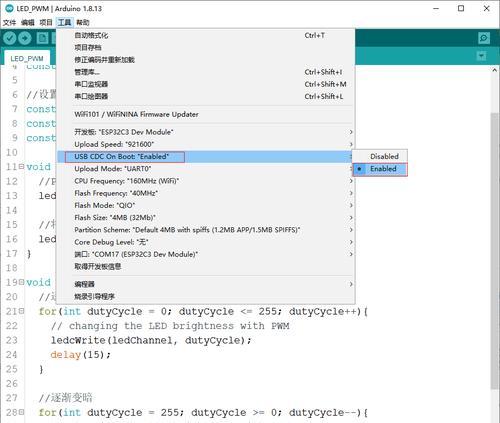Choose 项目存档 archive sketch entry
500x423 pixels.
[x=205, y=48]
